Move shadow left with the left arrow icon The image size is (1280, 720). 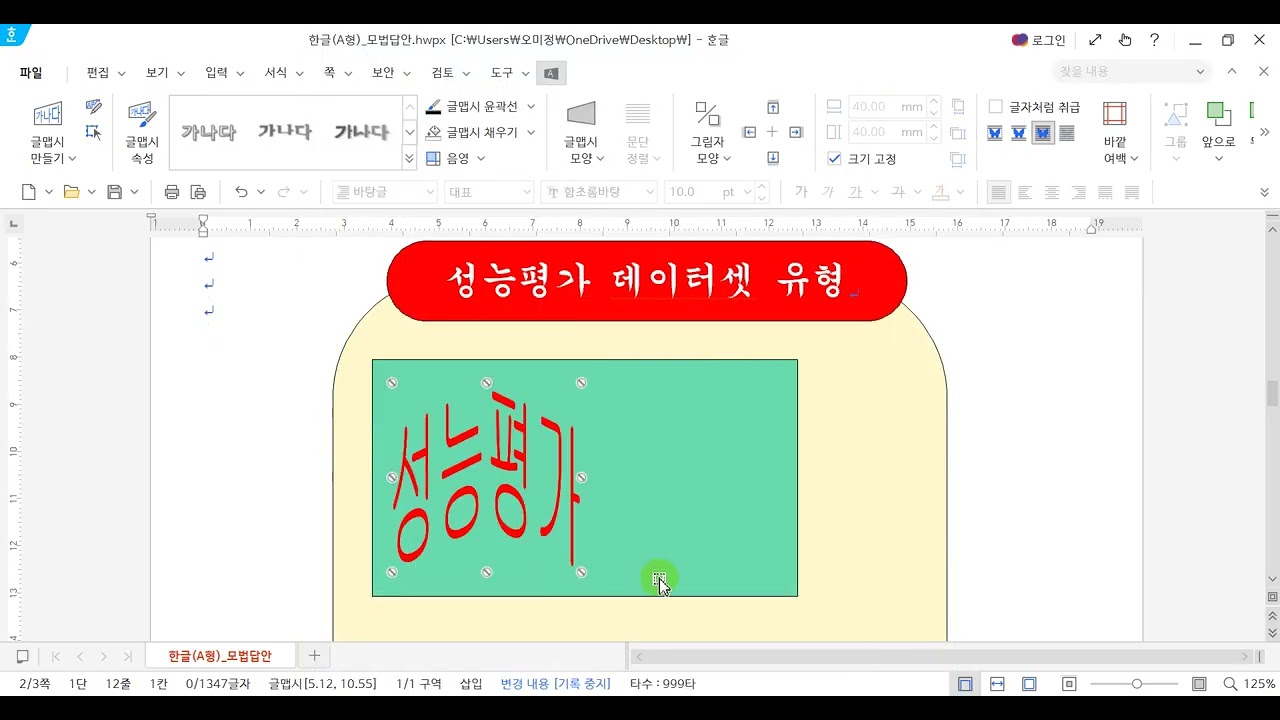[749, 132]
